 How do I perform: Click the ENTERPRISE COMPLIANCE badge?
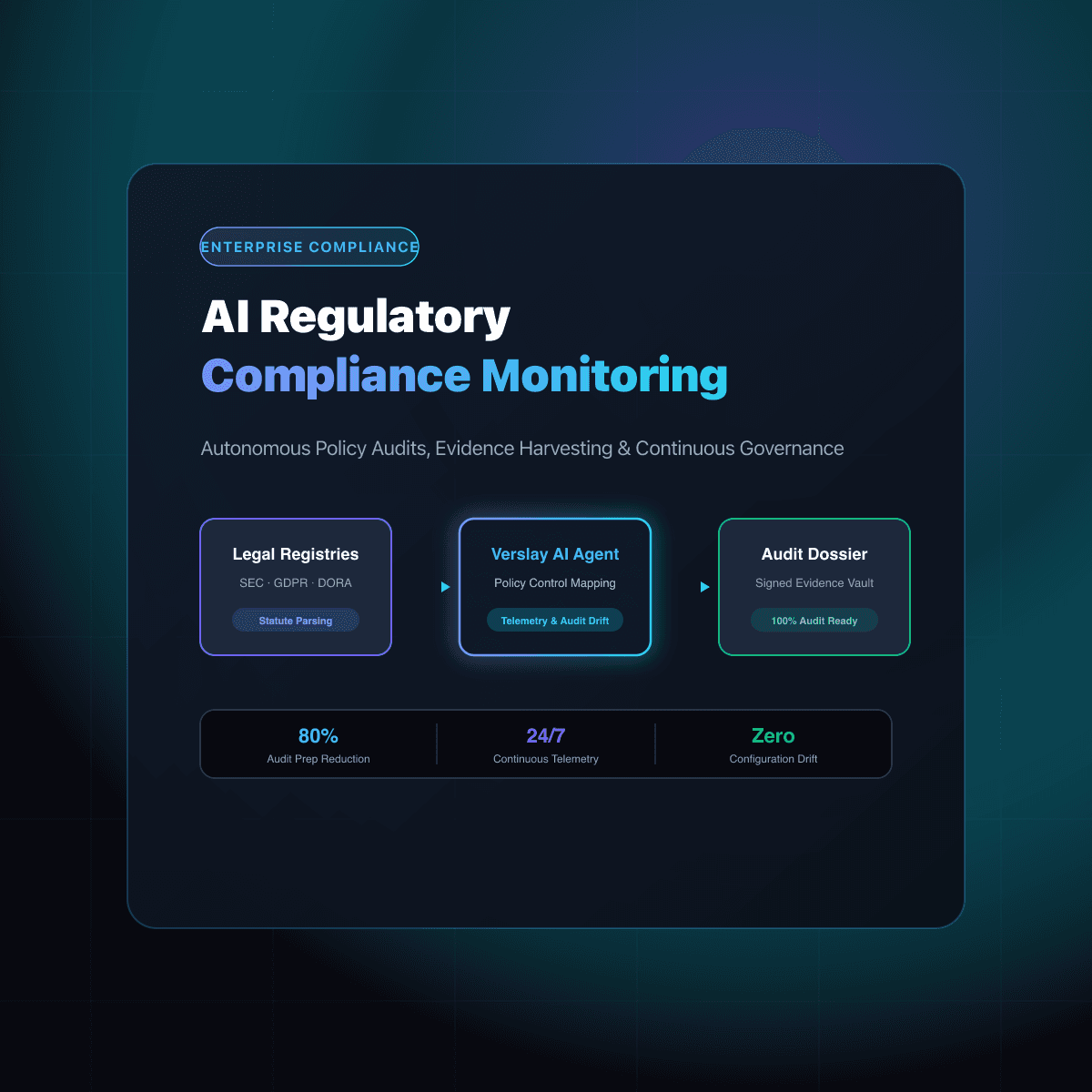click(309, 247)
